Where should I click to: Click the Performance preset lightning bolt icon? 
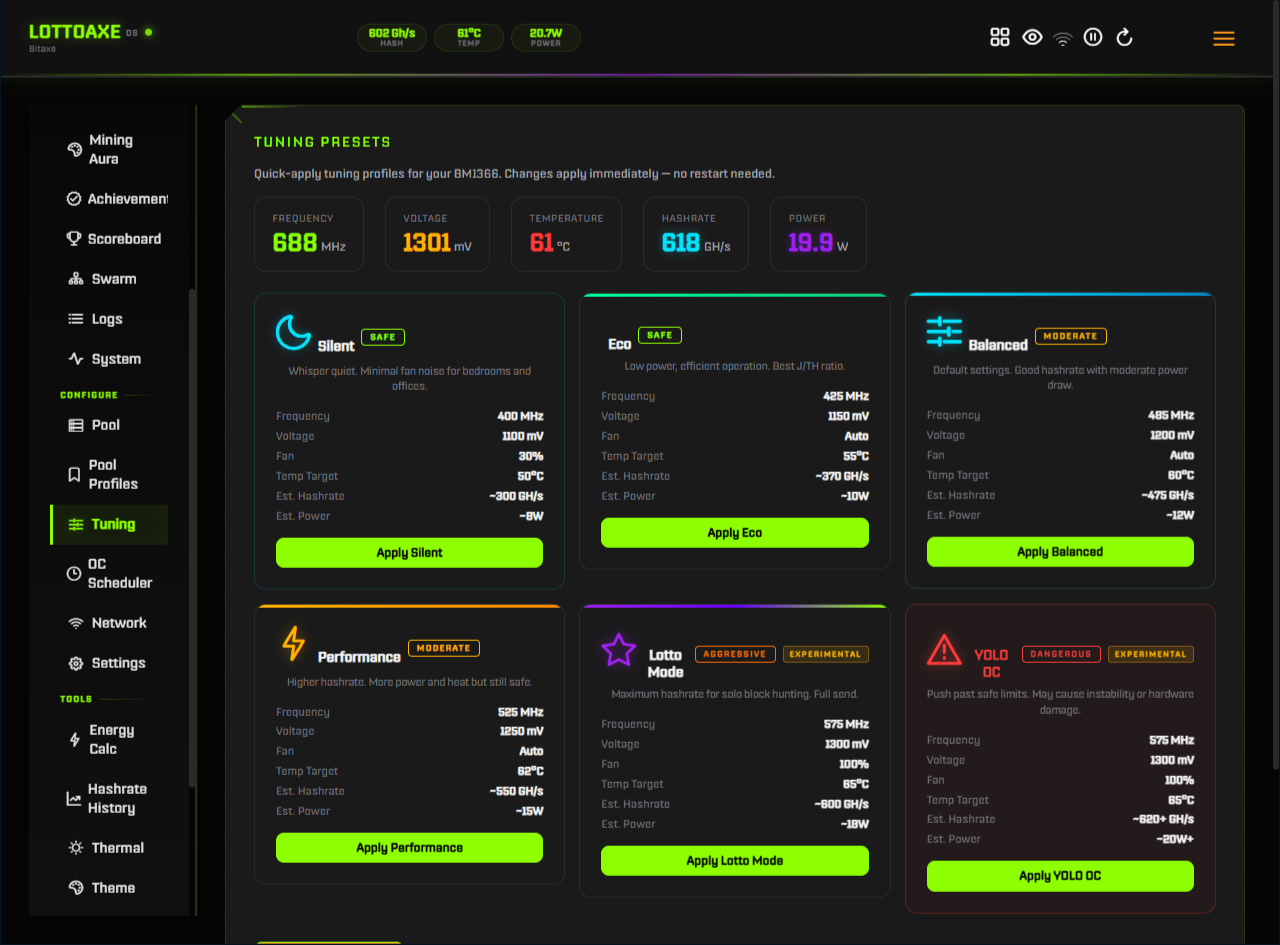[x=293, y=643]
